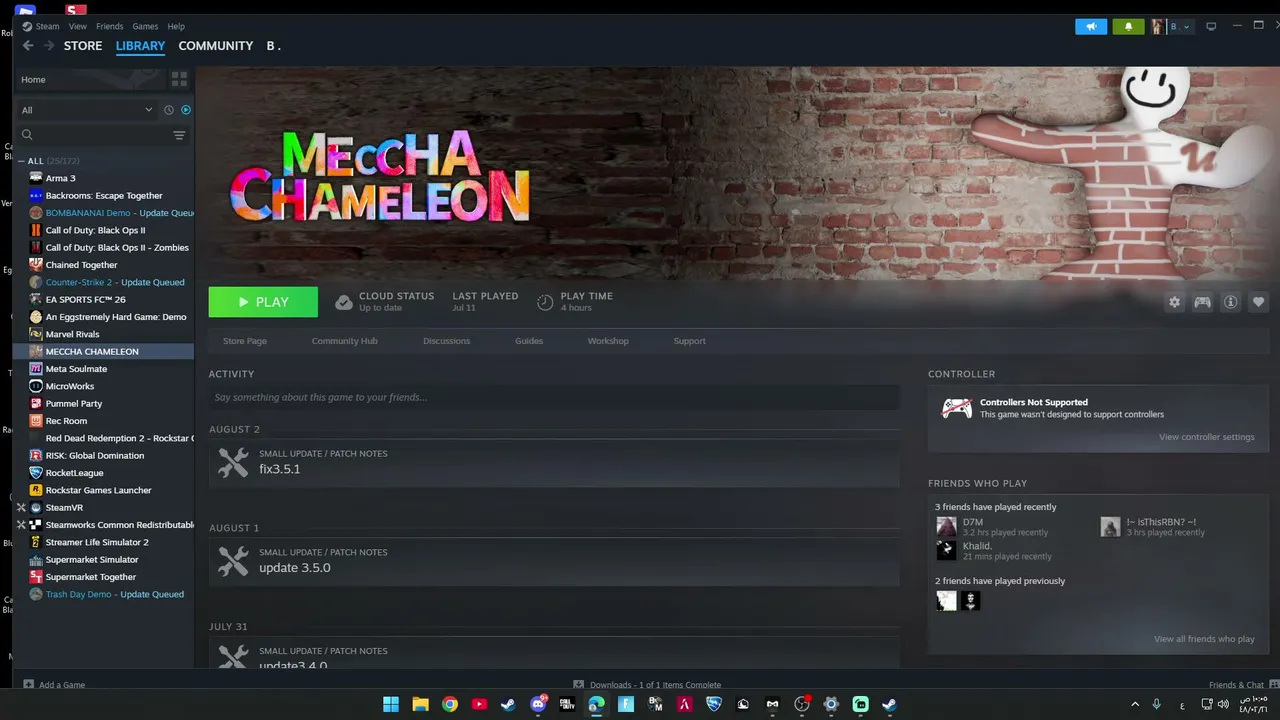Click the library search magnifier icon
The image size is (1280, 720).
pyautogui.click(x=27, y=135)
